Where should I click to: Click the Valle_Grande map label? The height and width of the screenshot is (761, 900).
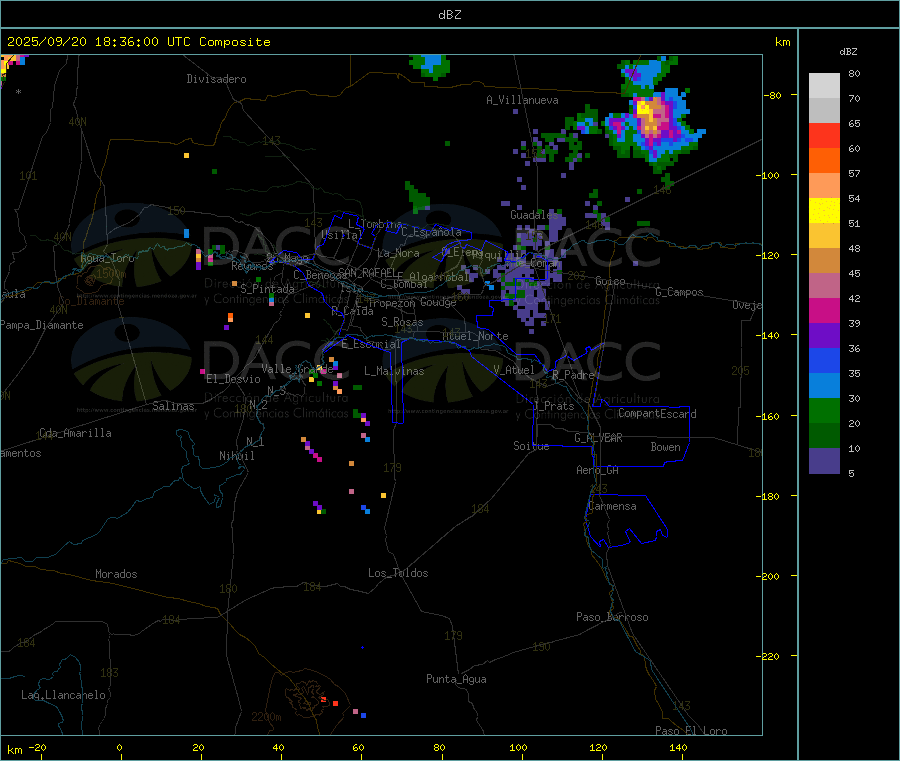pyautogui.click(x=297, y=369)
